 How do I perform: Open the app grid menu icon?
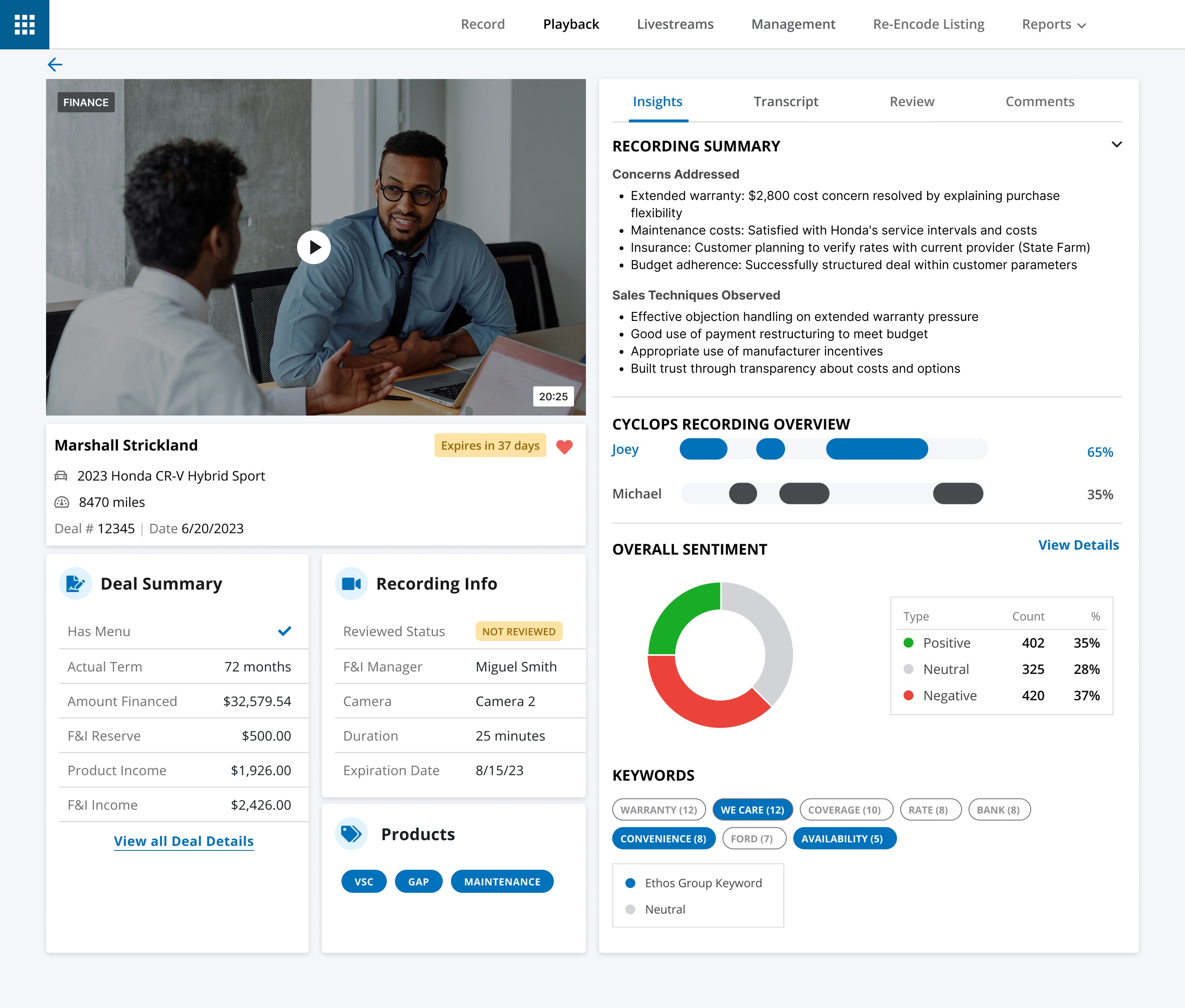25,25
